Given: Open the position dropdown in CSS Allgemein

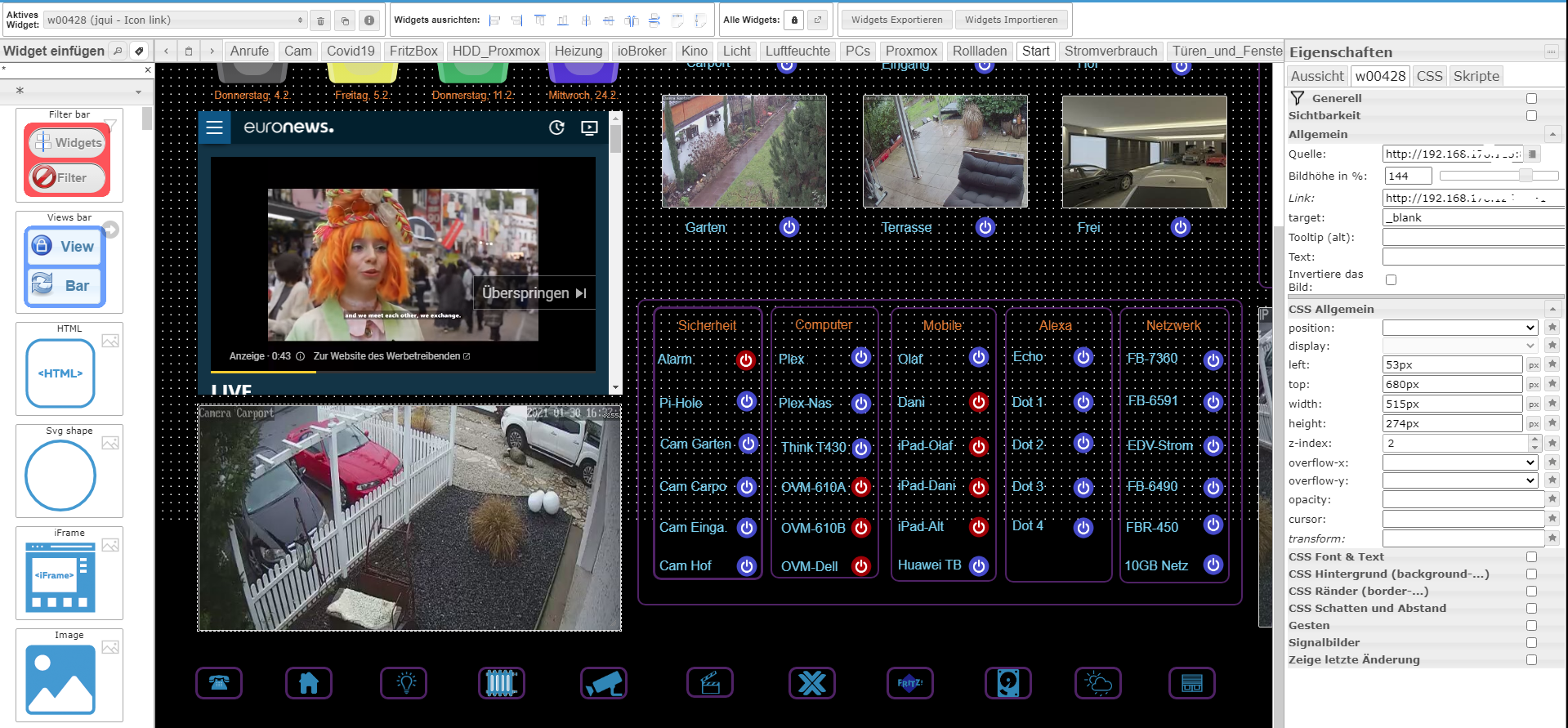Looking at the screenshot, I should 1459,328.
